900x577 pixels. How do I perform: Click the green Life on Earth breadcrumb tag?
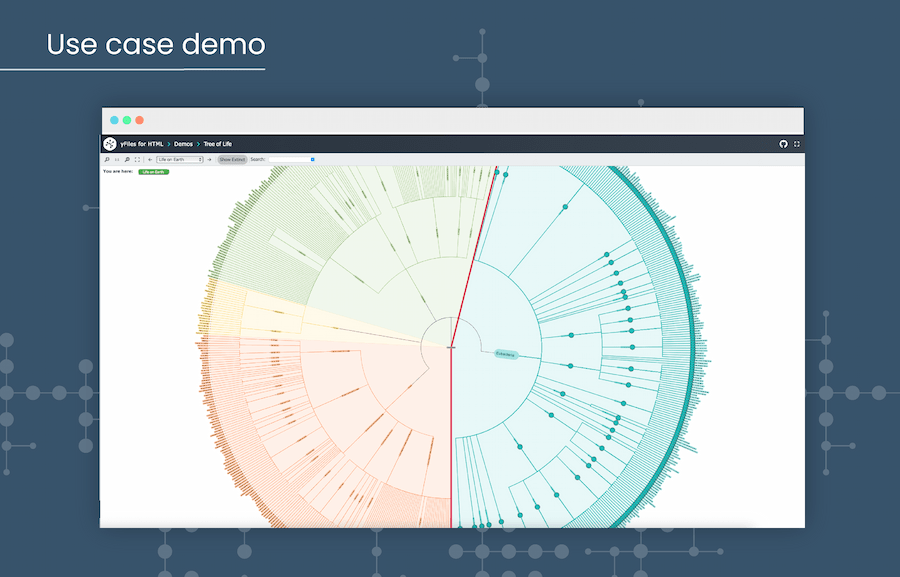pyautogui.click(x=154, y=172)
